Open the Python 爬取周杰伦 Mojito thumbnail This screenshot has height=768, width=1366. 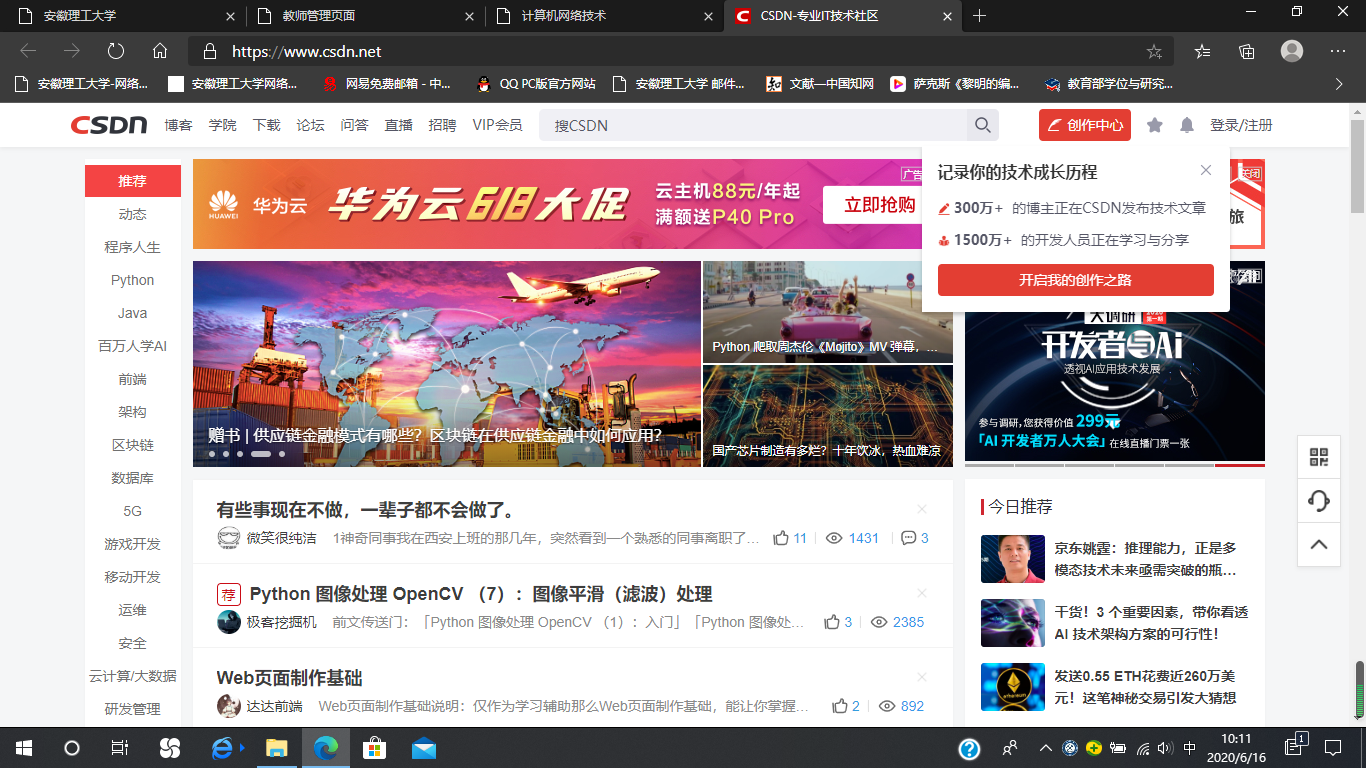pos(828,312)
